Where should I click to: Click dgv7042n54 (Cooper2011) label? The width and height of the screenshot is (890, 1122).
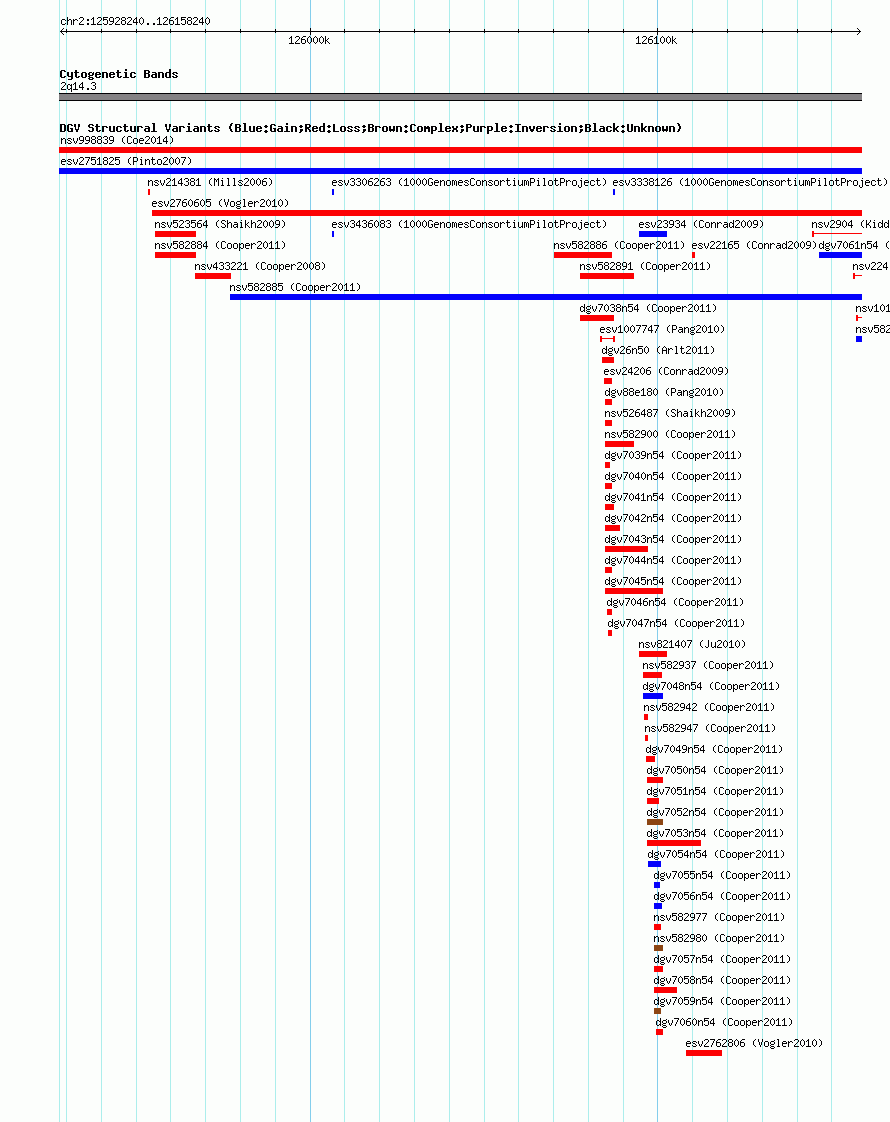[673, 518]
